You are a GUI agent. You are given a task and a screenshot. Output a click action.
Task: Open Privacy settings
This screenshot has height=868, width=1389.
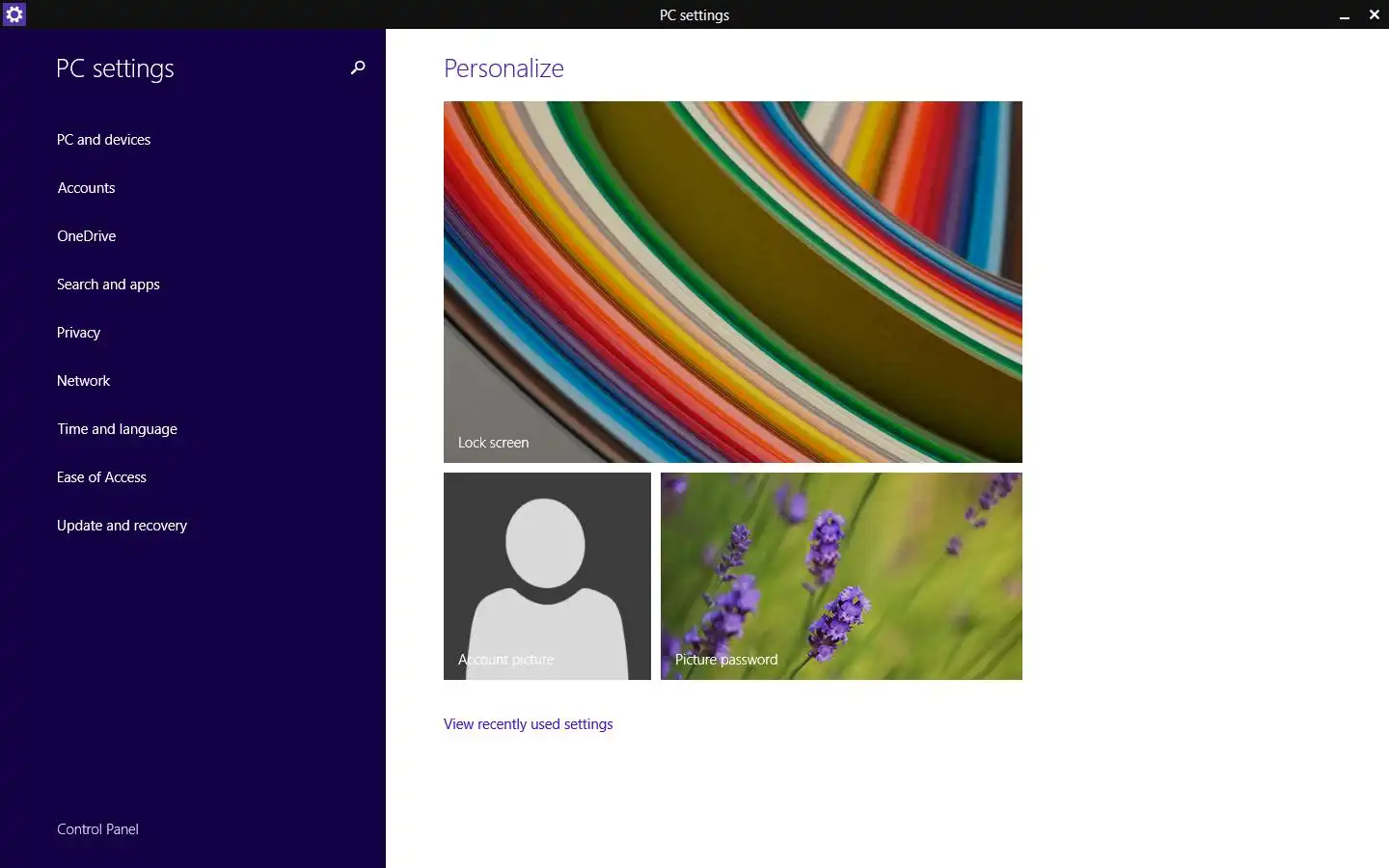(x=78, y=333)
